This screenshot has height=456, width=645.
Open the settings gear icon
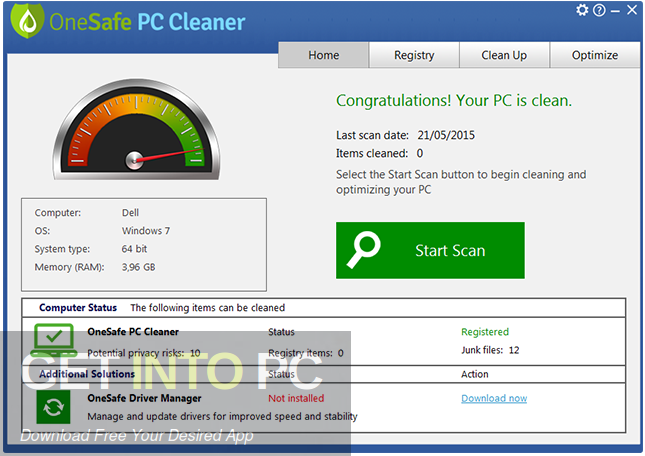tap(582, 10)
